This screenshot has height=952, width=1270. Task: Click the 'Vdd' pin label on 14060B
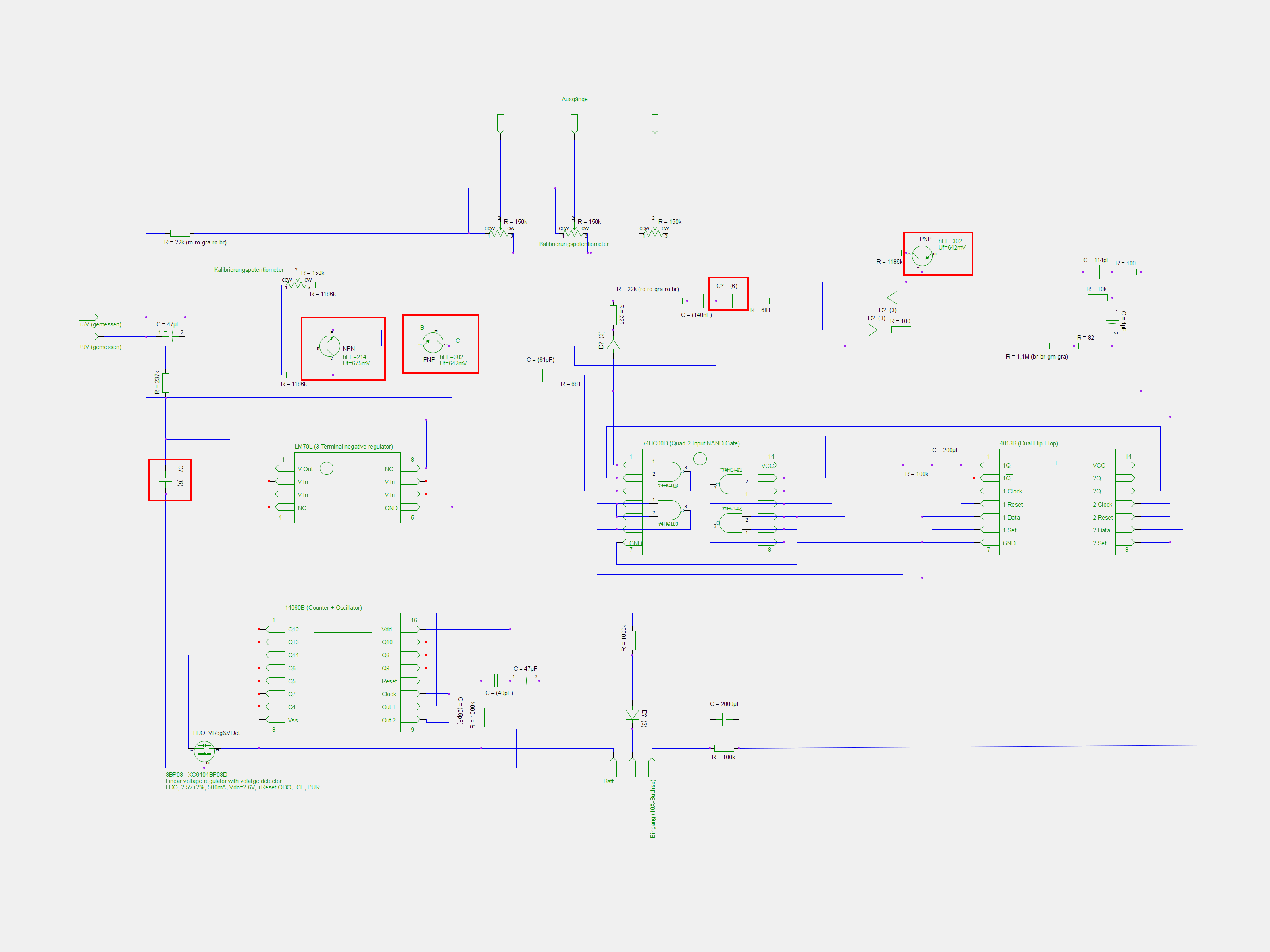click(x=387, y=630)
